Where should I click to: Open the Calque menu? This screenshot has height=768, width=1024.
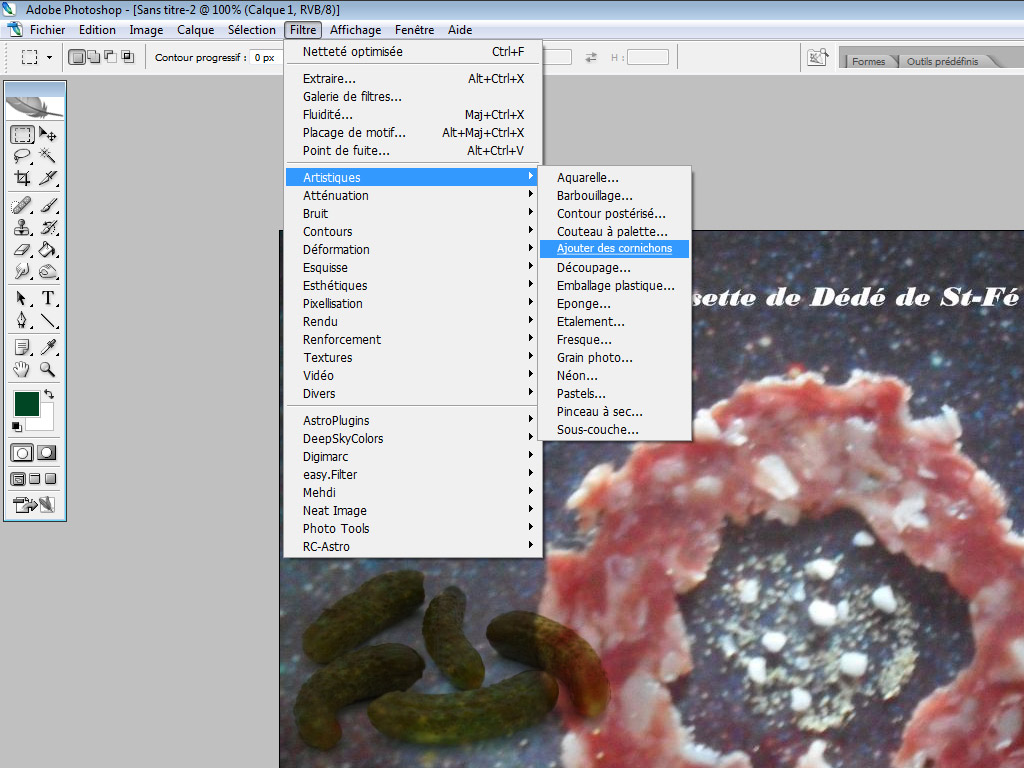click(195, 30)
